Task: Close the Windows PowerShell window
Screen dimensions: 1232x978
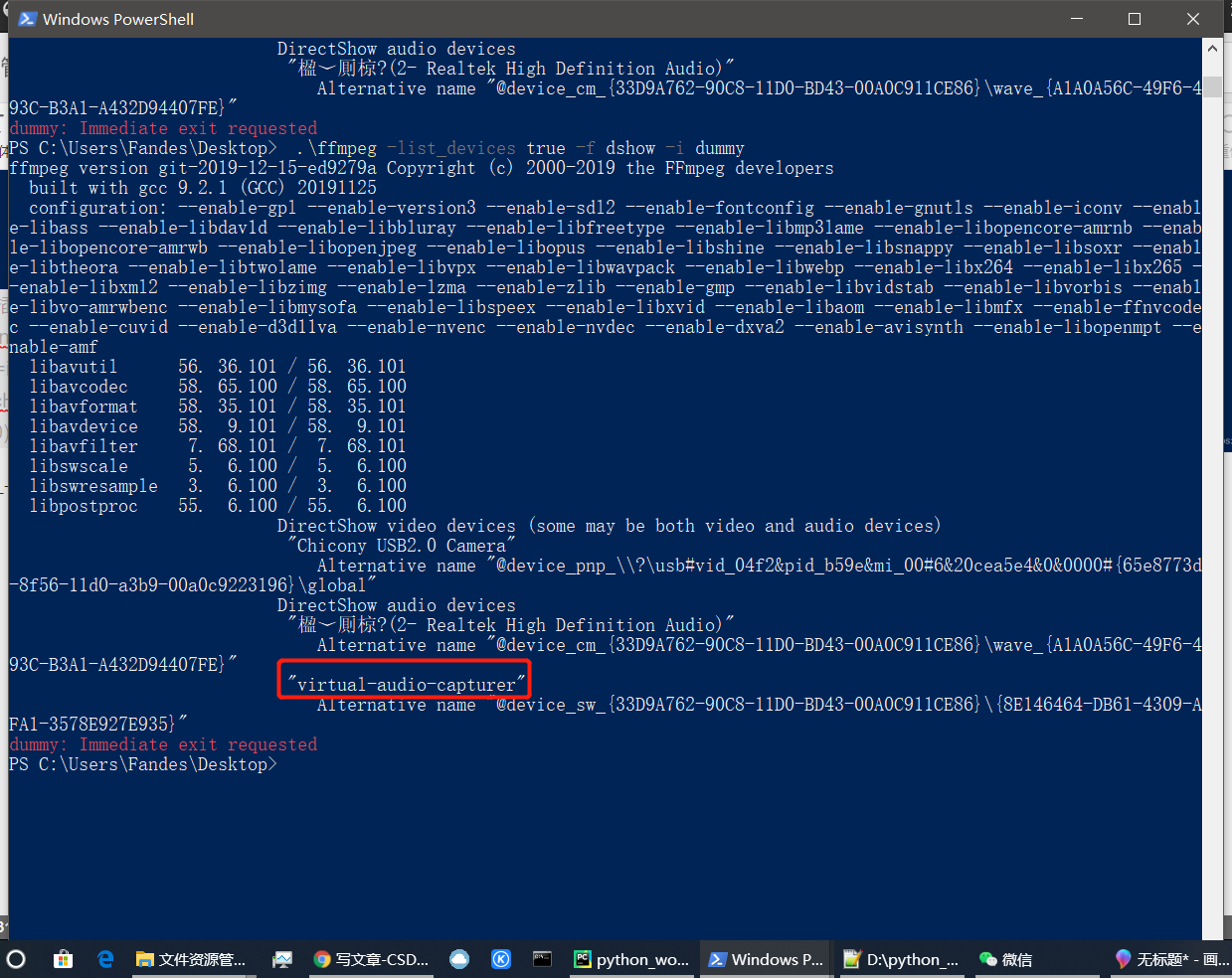Action: 1193,19
